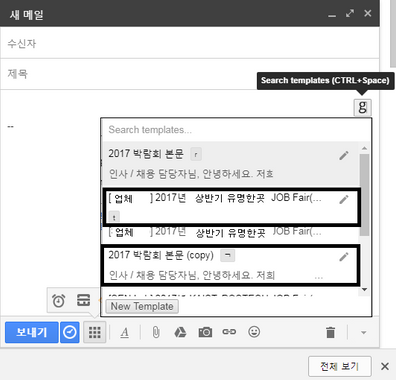Screen dimensions: 396x380
Task: Minimize the 새 메일 compose window
Action: (332, 15)
